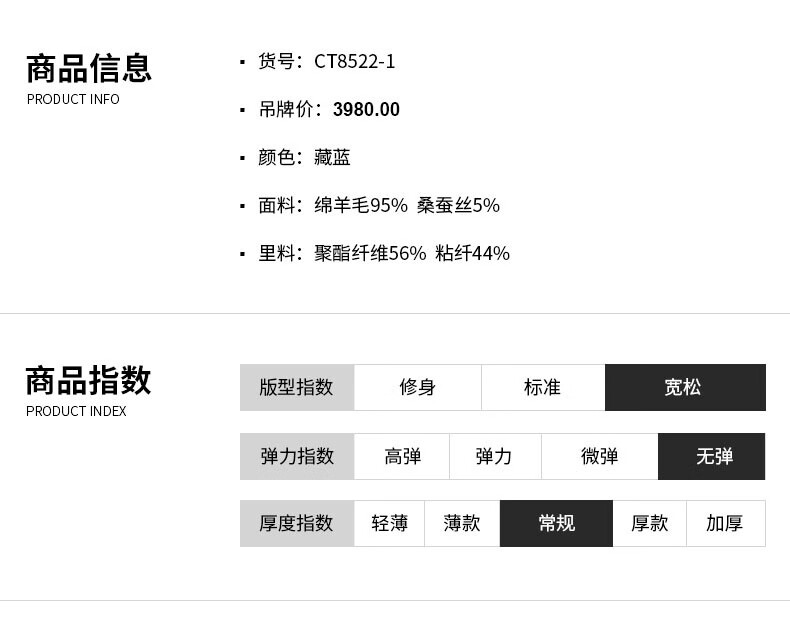Pick 厚款 thickness option
790x629 pixels.
(649, 523)
